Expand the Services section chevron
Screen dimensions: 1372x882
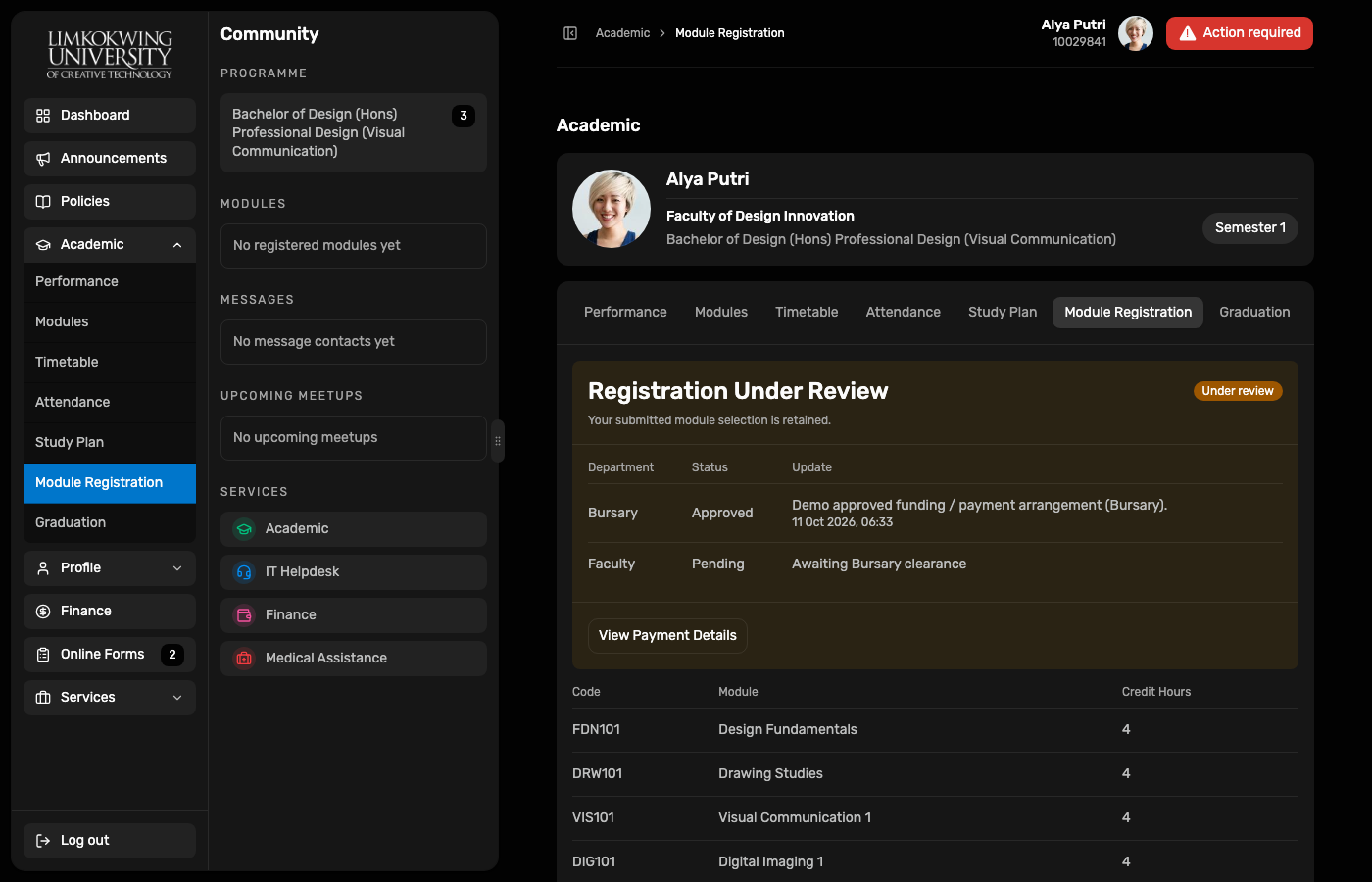tap(177, 698)
